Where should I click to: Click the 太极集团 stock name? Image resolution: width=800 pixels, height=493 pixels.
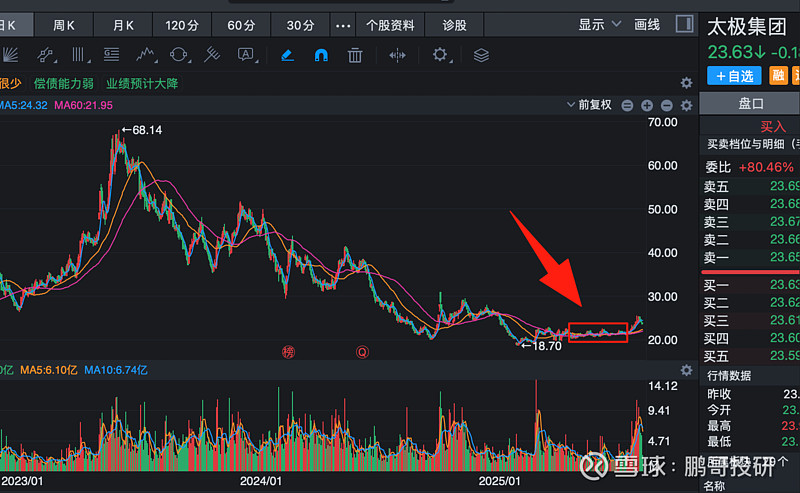(x=746, y=27)
